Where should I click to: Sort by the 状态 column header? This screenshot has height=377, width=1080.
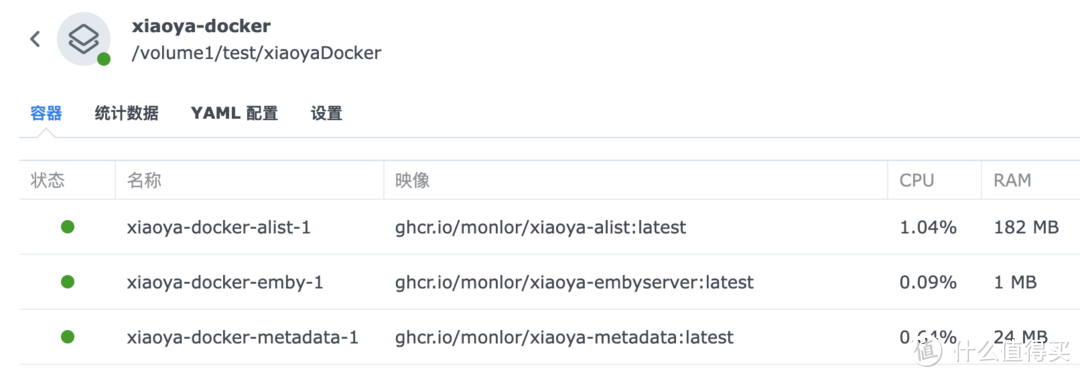click(x=48, y=181)
